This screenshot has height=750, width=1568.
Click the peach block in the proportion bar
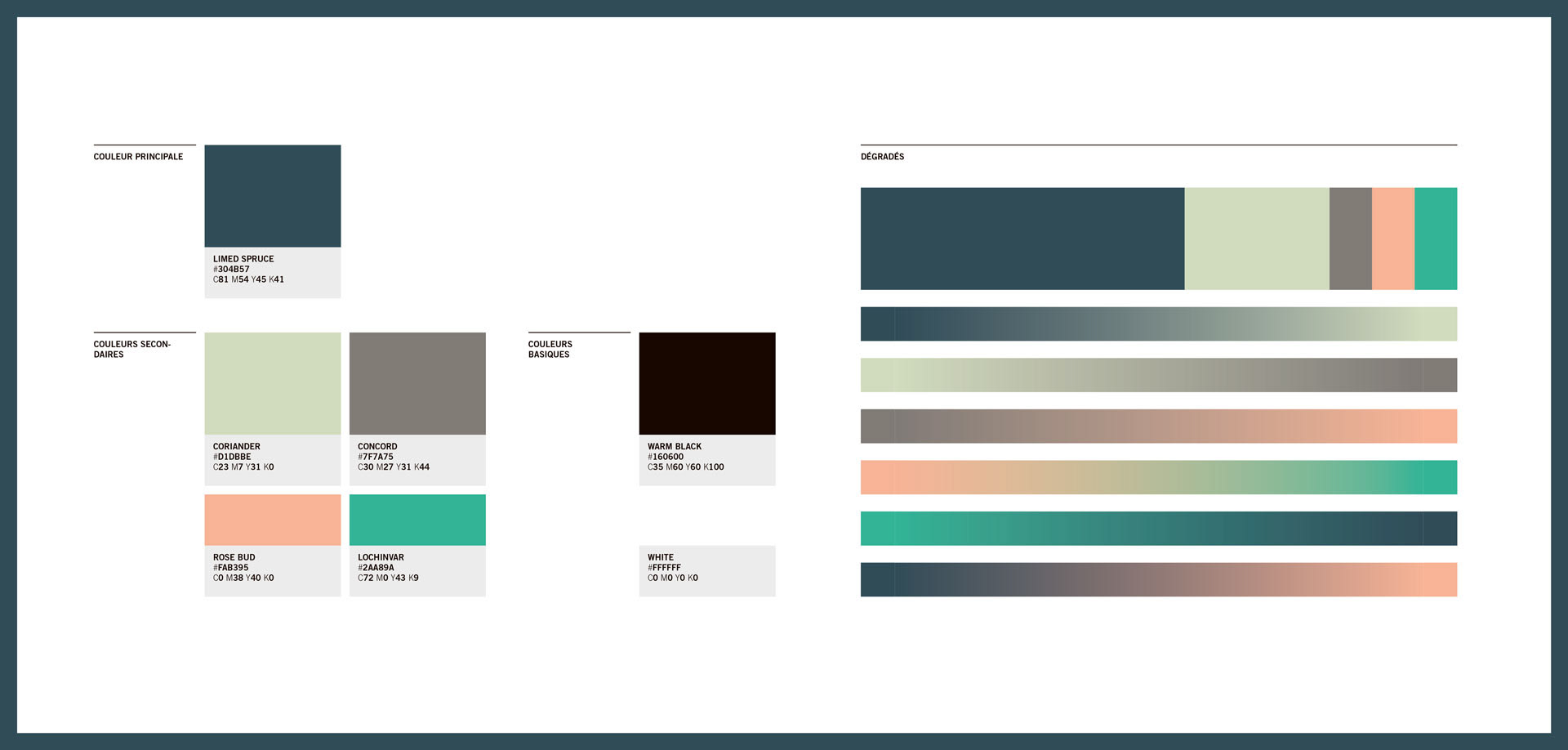click(x=1393, y=239)
